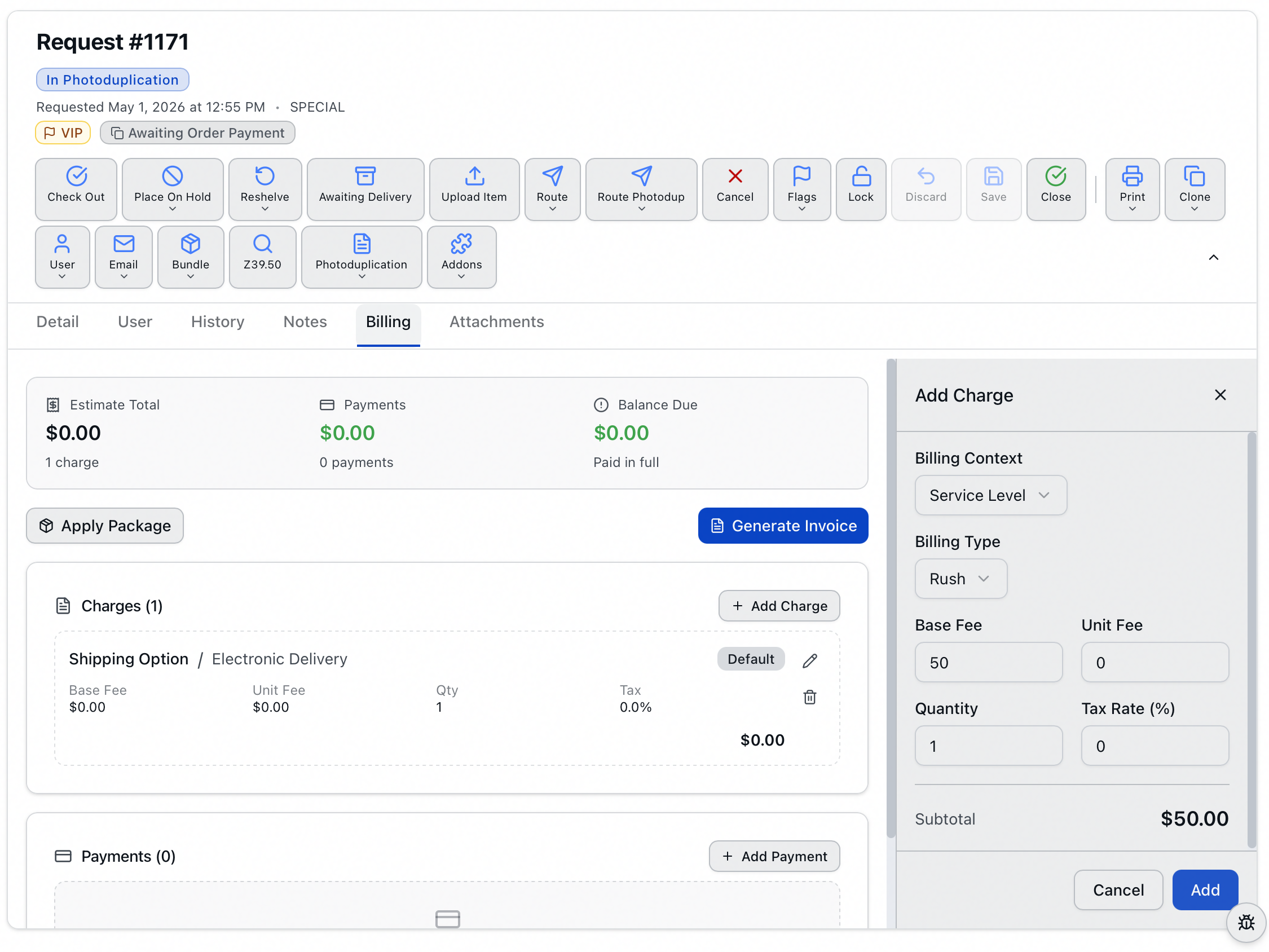This screenshot has width=1269, height=952.
Task: Click the Payments (0) heading
Action: [x=128, y=856]
